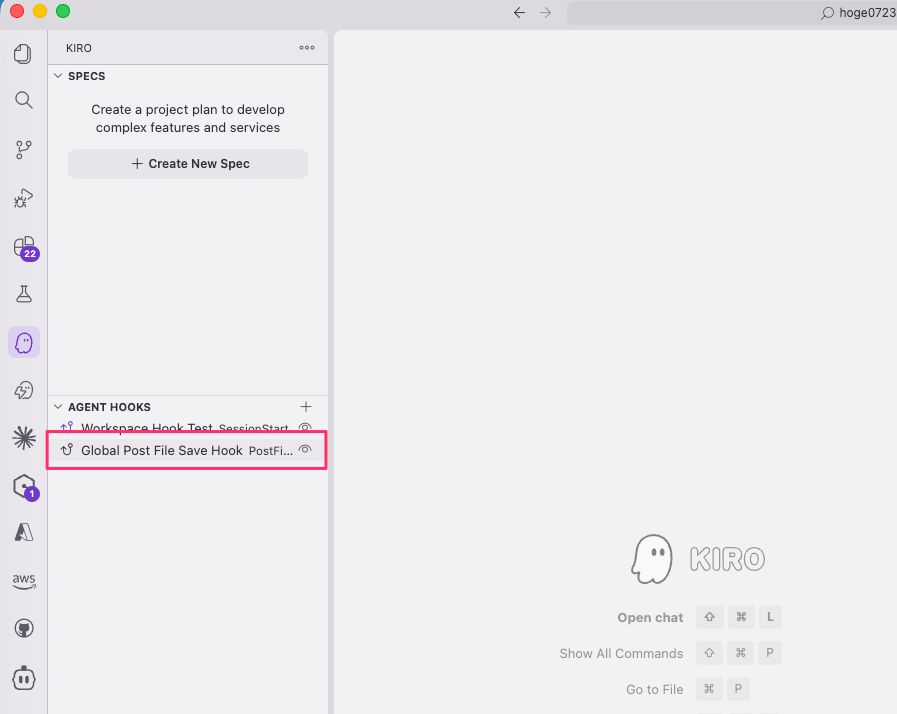
Task: Open the Explorer files view
Action: tap(23, 54)
